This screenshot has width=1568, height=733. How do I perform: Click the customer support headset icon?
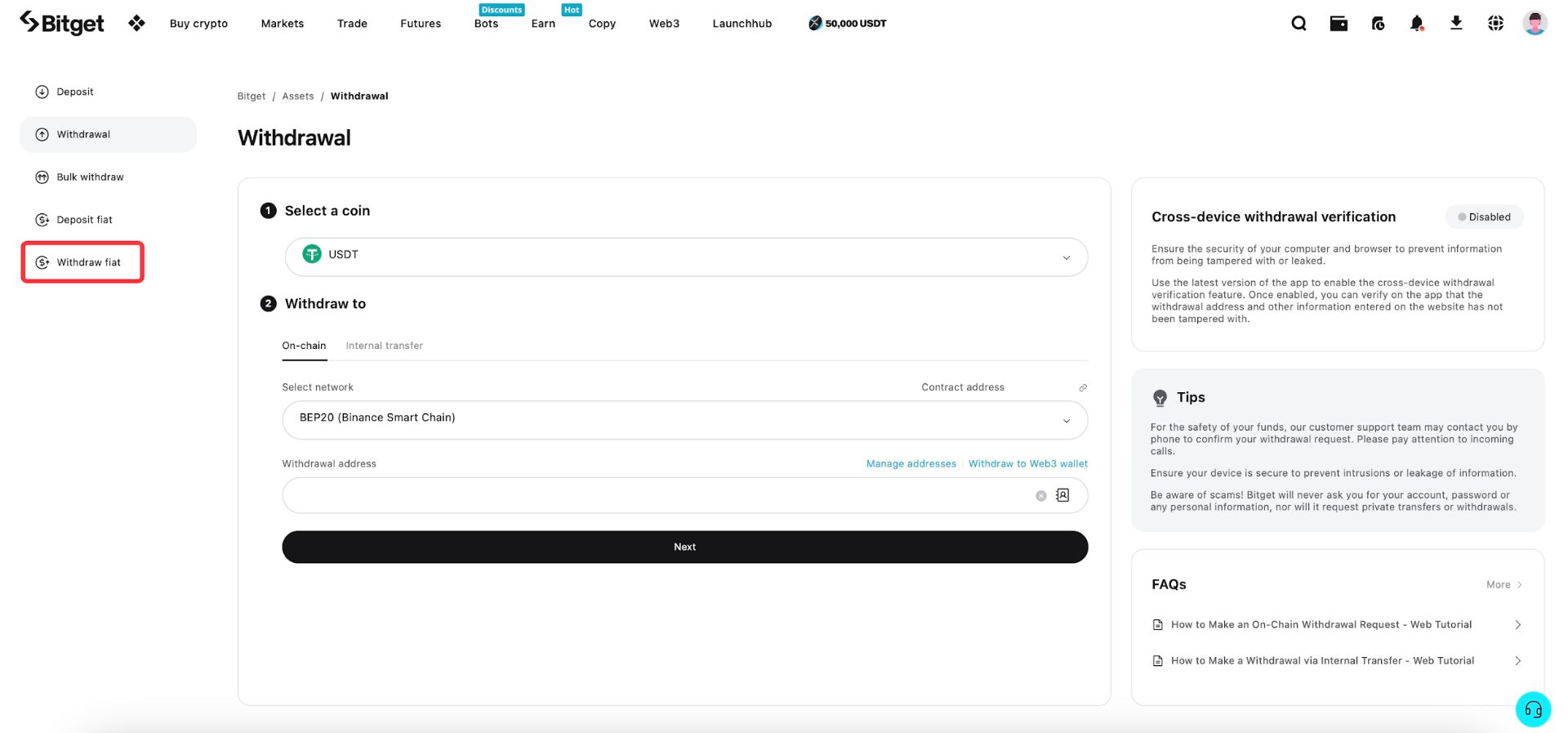1533,709
